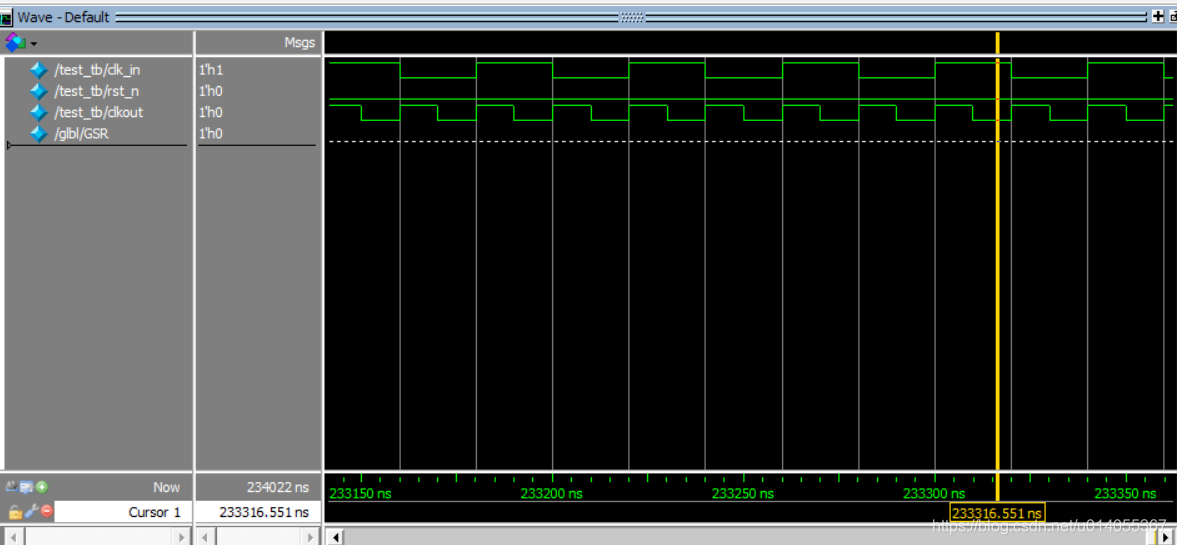Screen dimensions: 1177x545
Task: Click the 1'h0 value of /glbl/GSR
Action: coord(211,133)
